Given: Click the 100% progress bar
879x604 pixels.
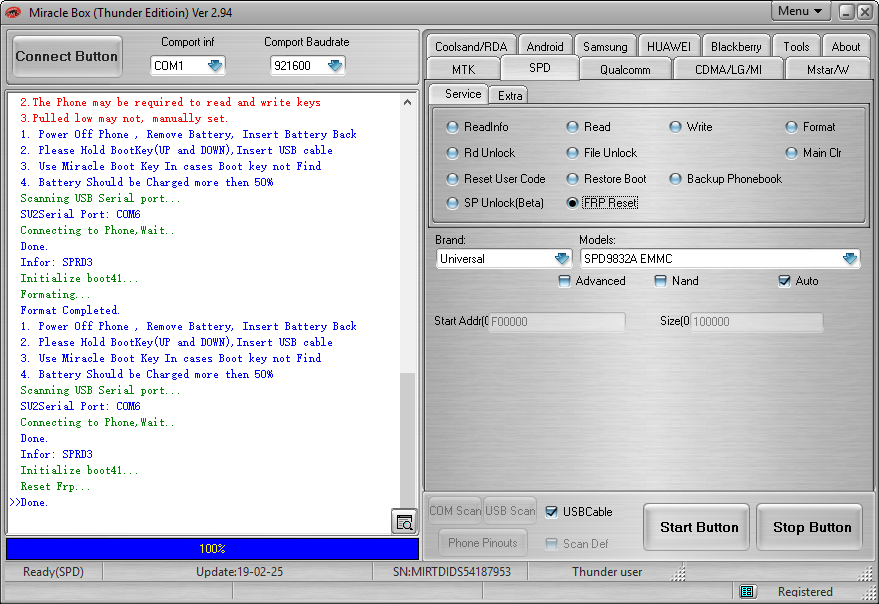Looking at the screenshot, I should [x=212, y=548].
